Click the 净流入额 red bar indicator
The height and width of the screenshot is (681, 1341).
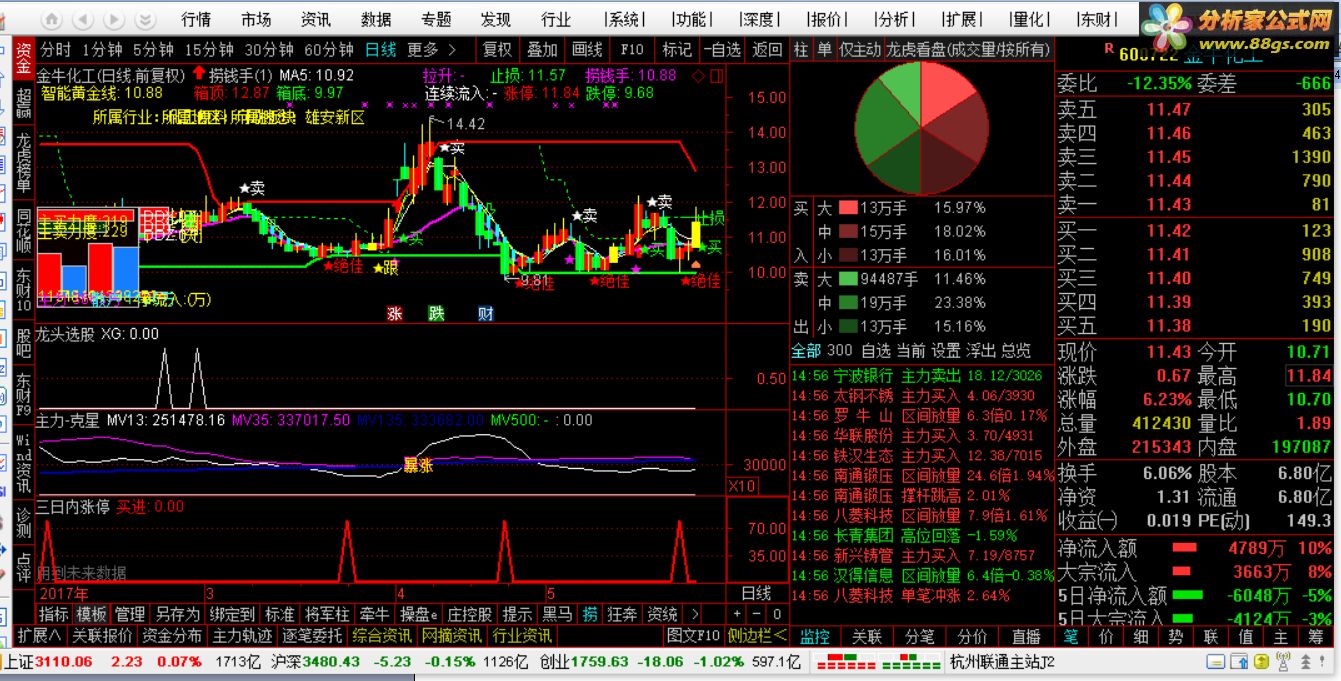coord(1184,548)
